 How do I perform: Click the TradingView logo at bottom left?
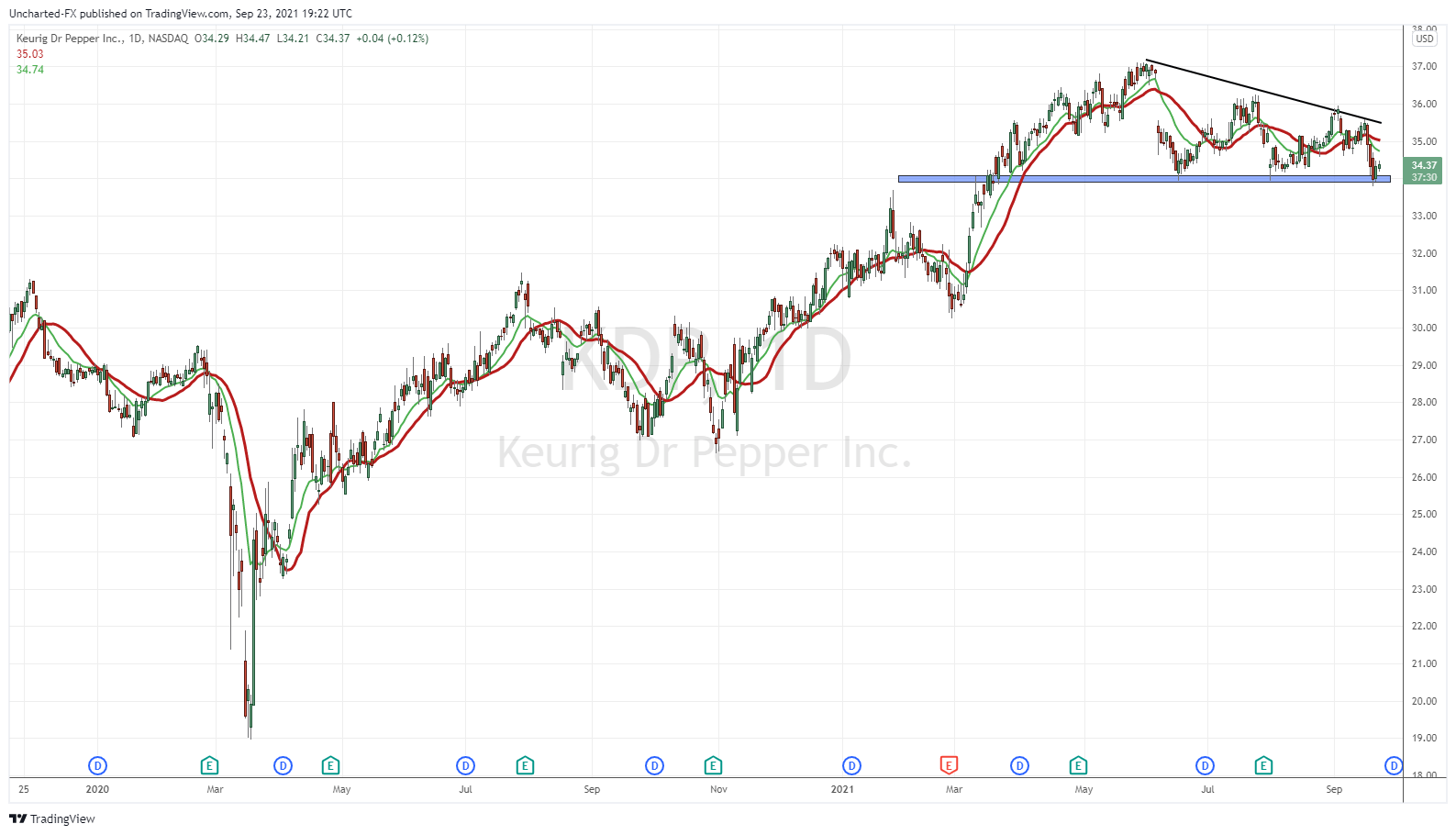[x=52, y=818]
